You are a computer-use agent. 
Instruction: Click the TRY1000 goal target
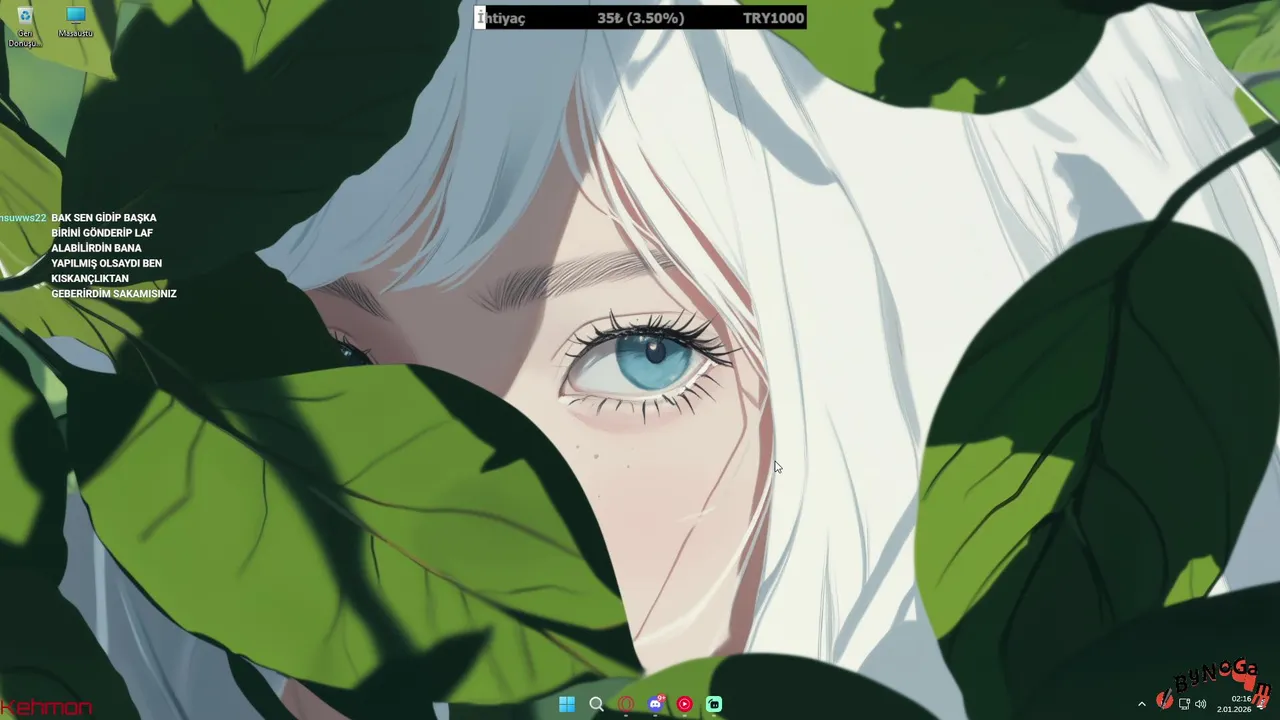(773, 18)
